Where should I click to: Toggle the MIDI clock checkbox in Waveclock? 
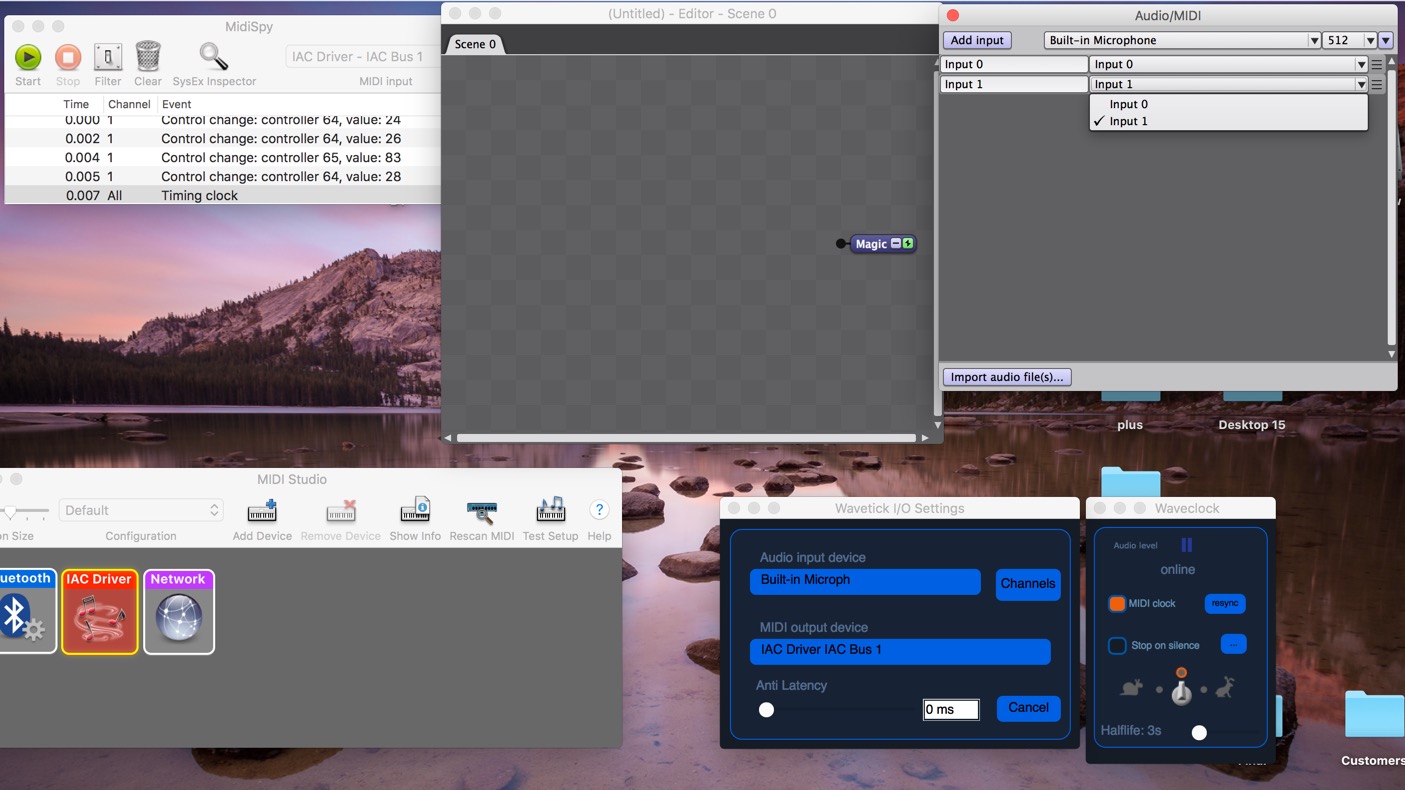click(x=1117, y=604)
